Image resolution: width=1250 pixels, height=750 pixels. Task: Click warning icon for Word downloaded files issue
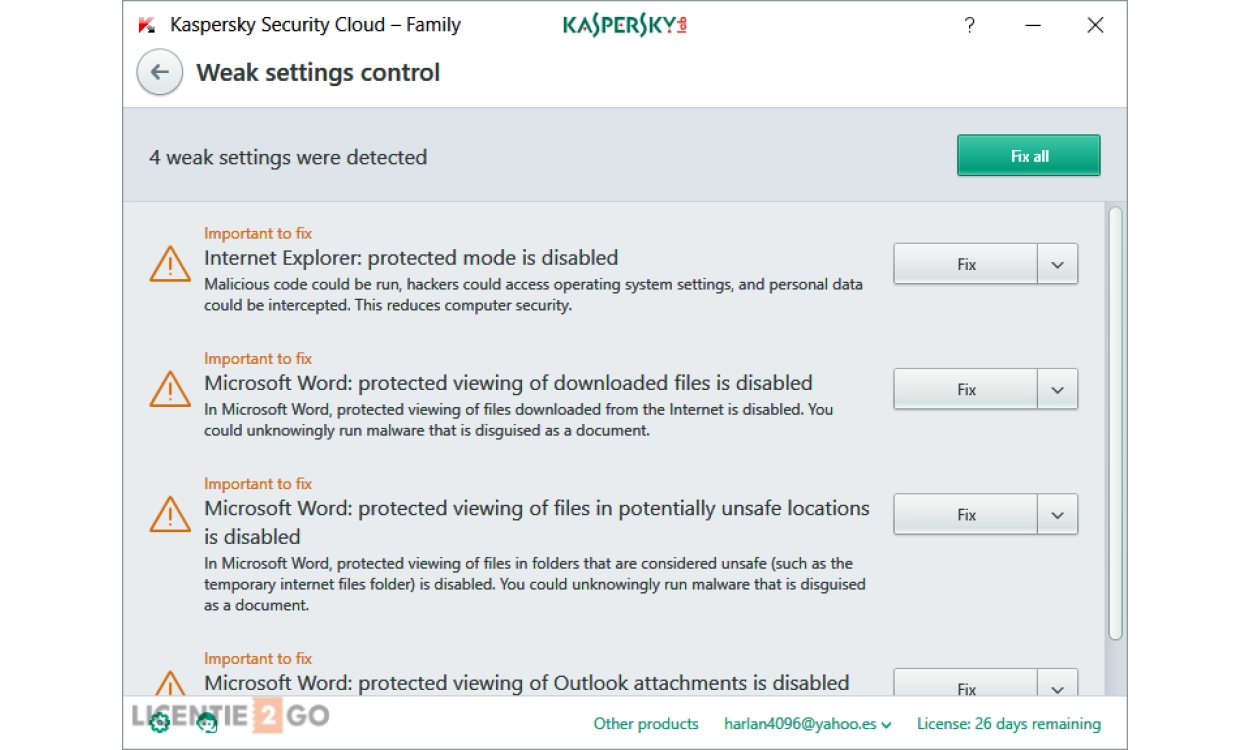170,389
